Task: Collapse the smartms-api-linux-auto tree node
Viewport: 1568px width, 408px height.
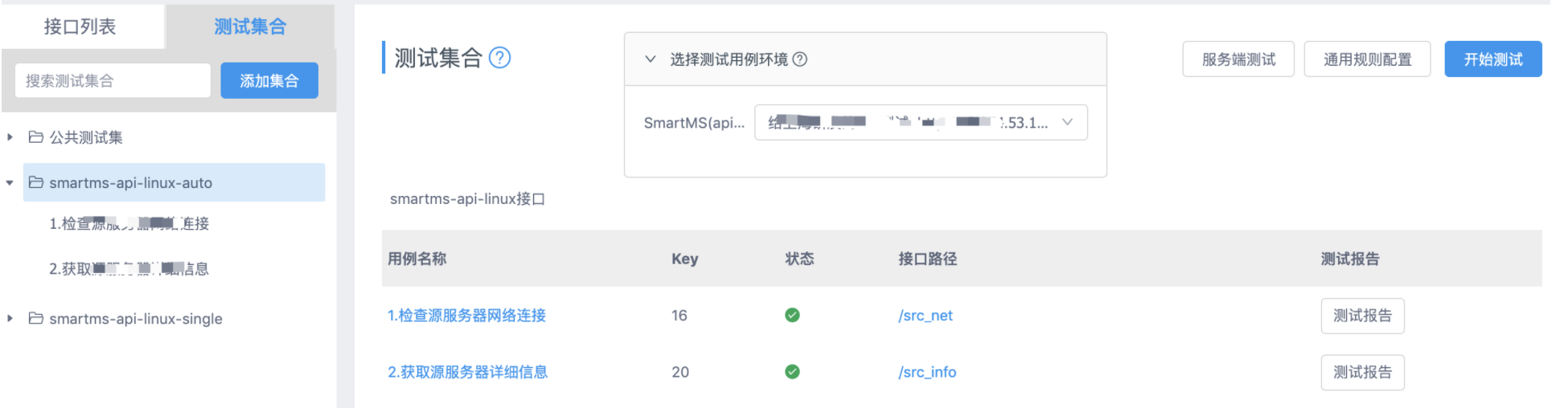Action: [x=10, y=183]
